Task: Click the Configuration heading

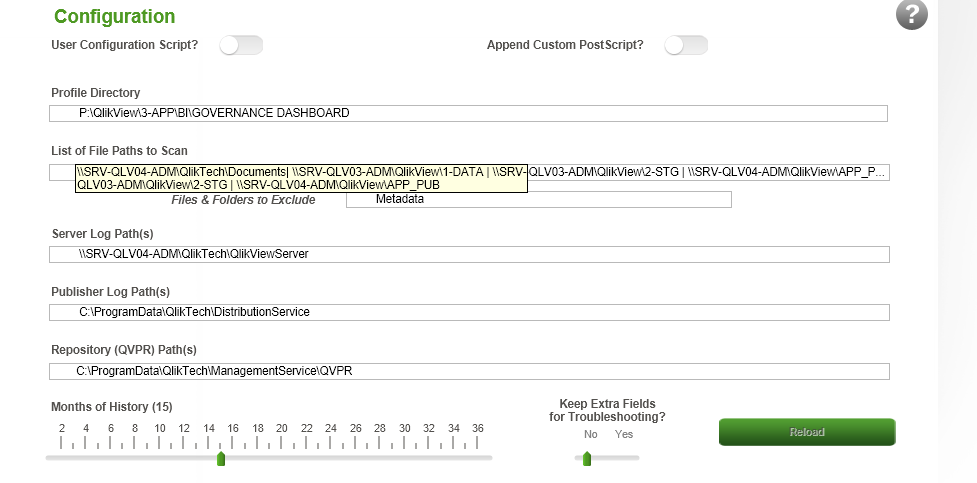Action: click(114, 17)
